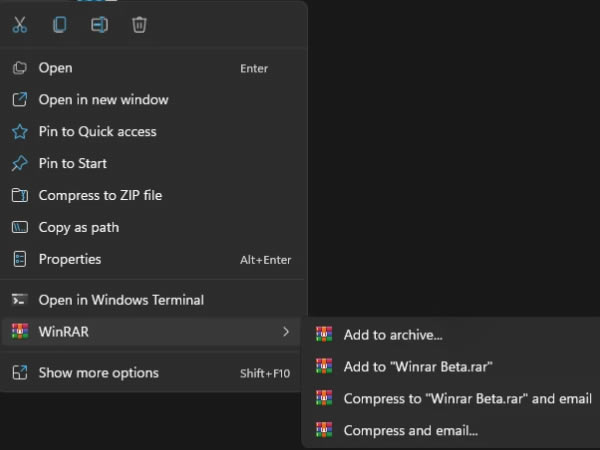Click the WinRAR icon beside Add to "Winrar Beta.rar"
Screen dimensions: 600x450
tap(324, 366)
